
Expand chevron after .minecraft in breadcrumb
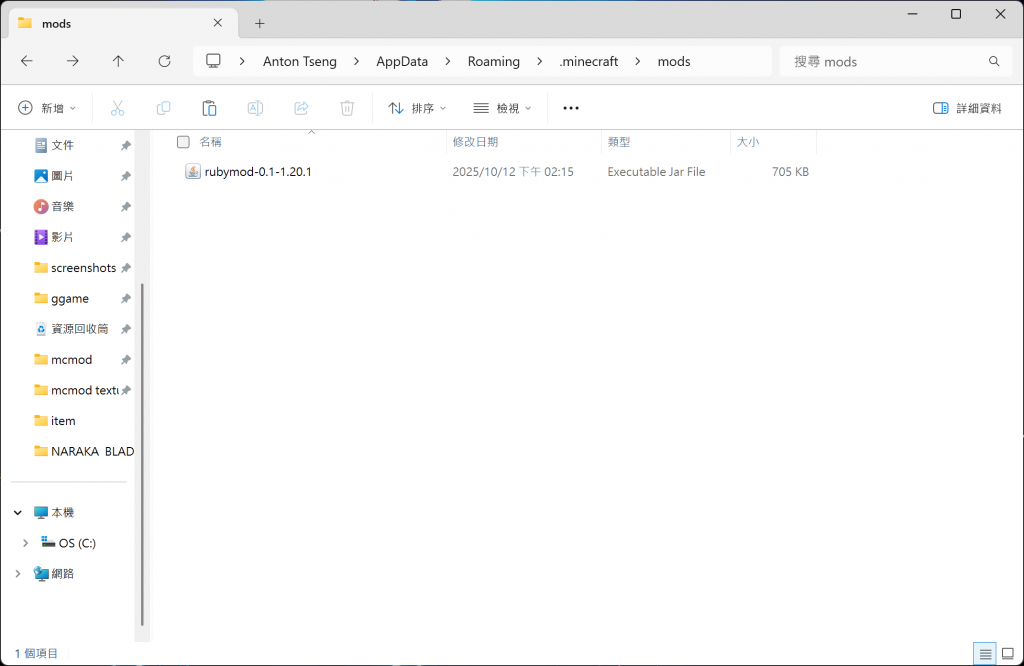[638, 61]
